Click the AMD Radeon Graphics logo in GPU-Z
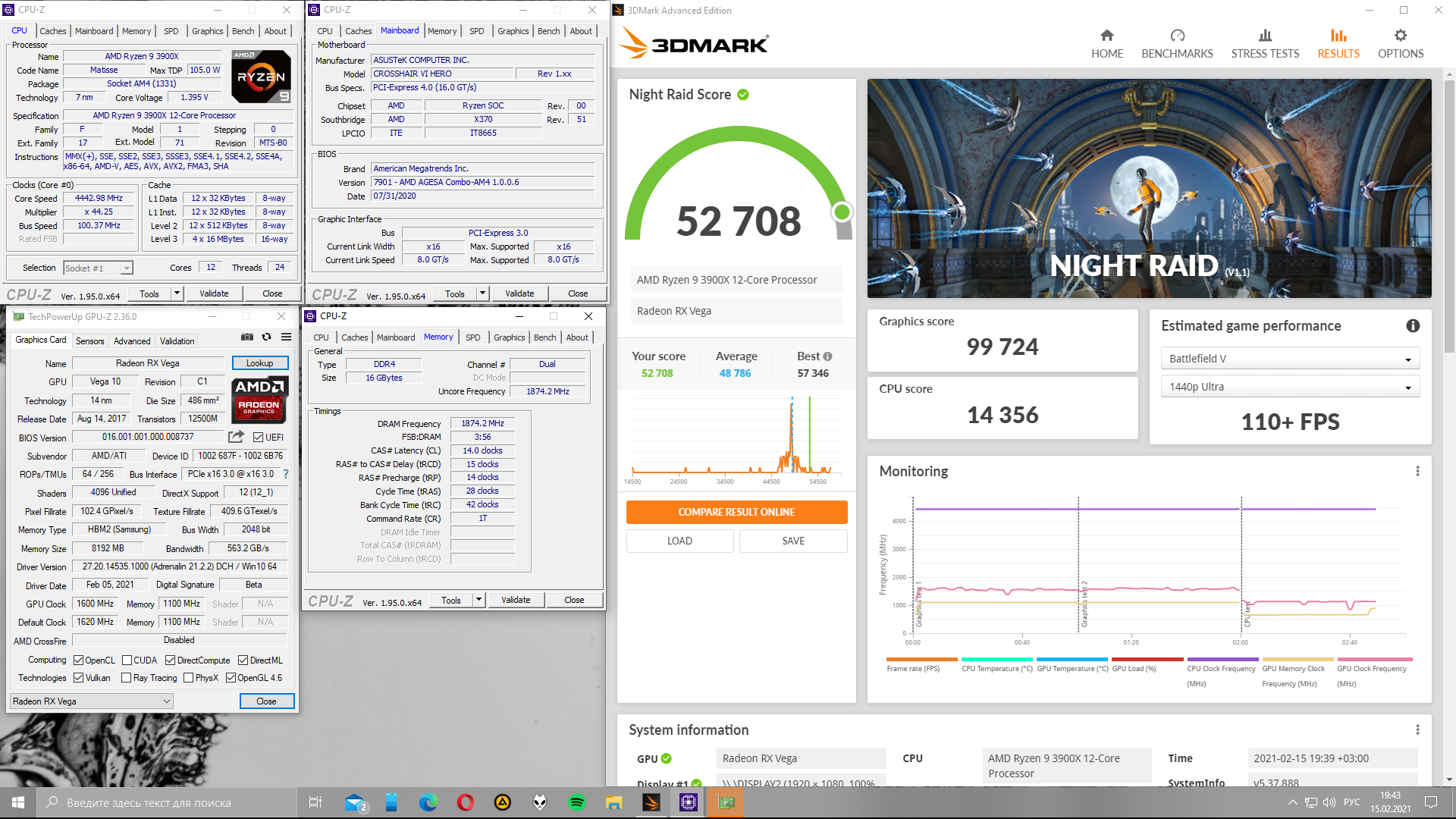 (x=259, y=400)
